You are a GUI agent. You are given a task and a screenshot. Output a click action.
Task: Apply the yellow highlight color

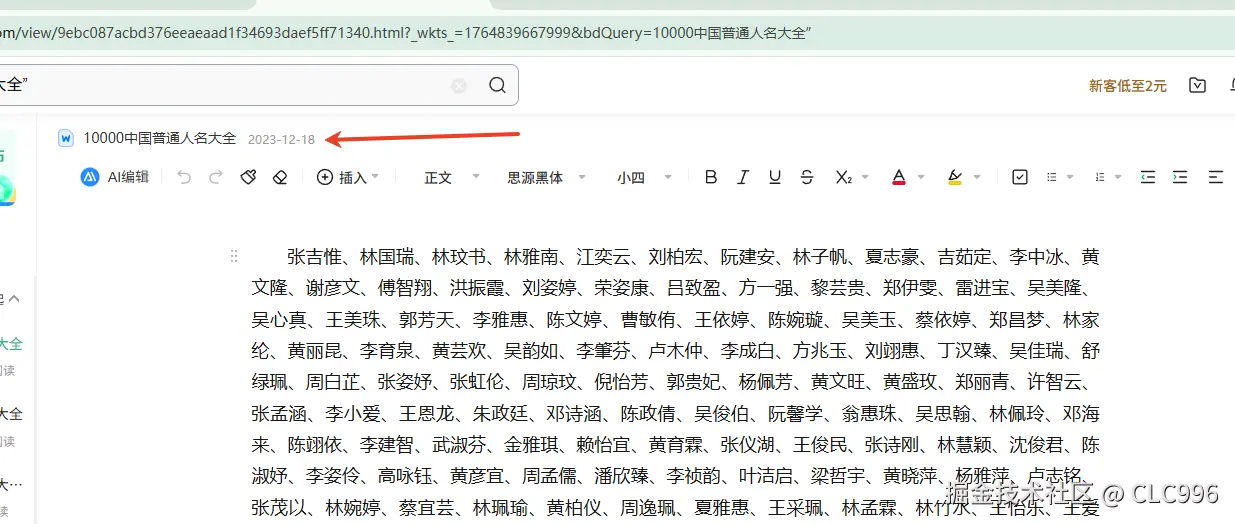tap(954, 177)
